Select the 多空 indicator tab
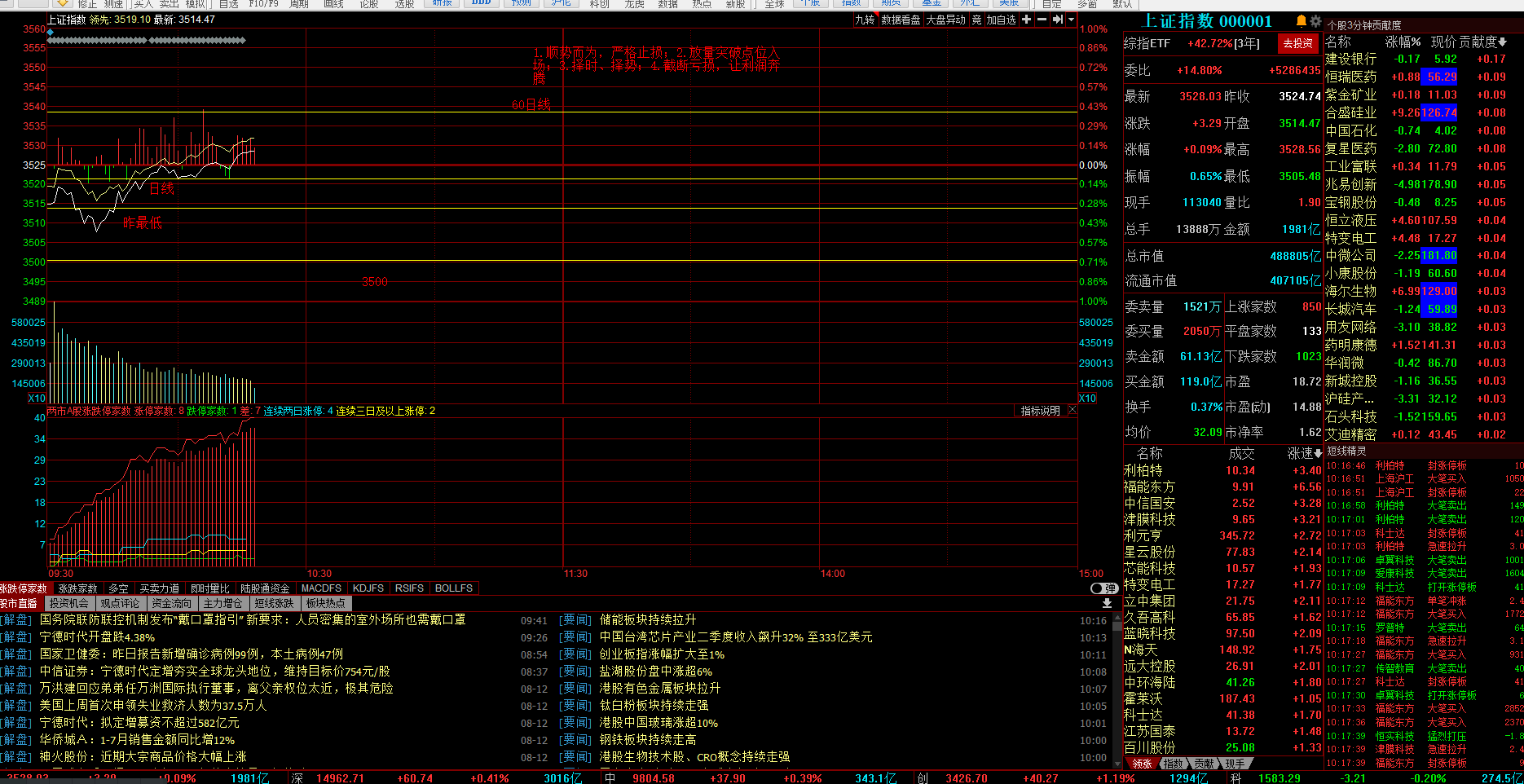1524x784 pixels. [118, 588]
